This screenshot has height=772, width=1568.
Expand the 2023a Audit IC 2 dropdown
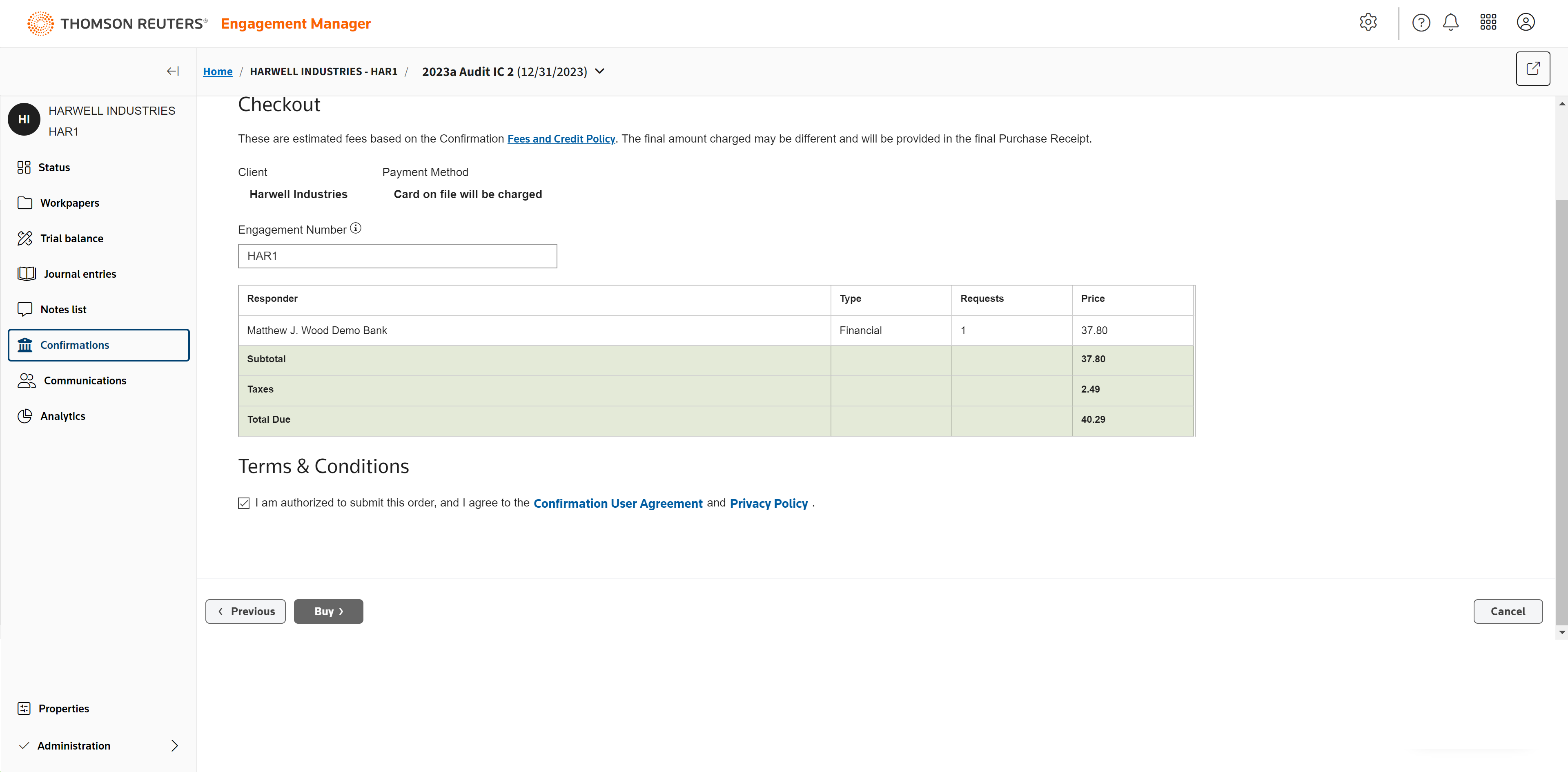(599, 71)
